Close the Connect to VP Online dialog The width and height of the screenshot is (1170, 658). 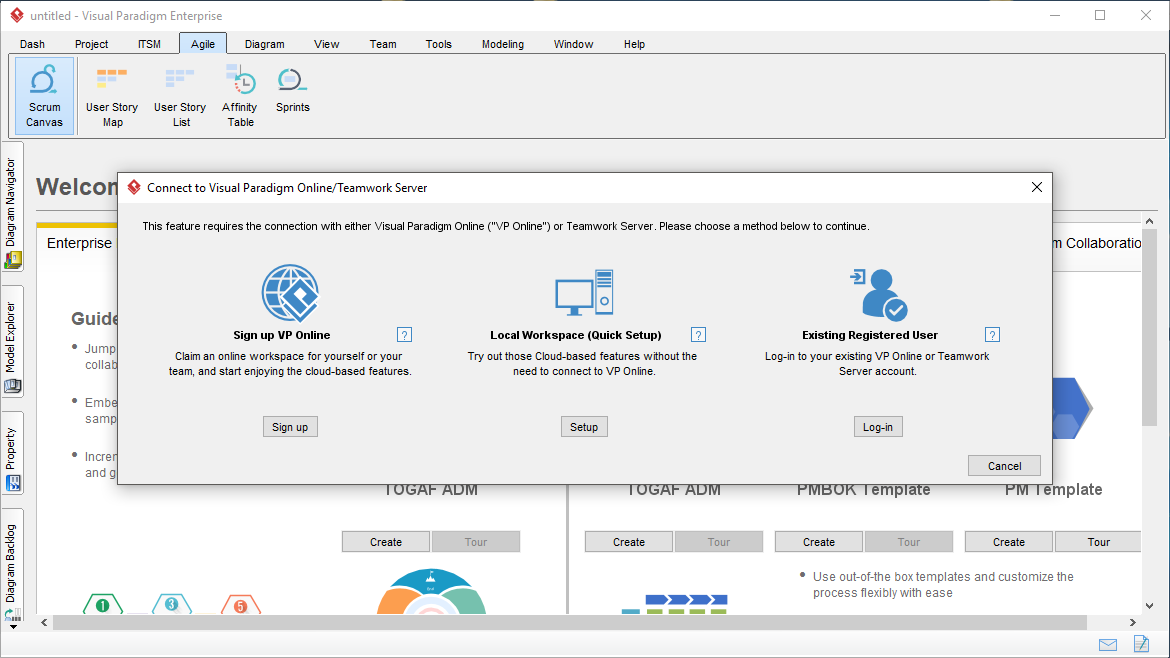click(1036, 187)
